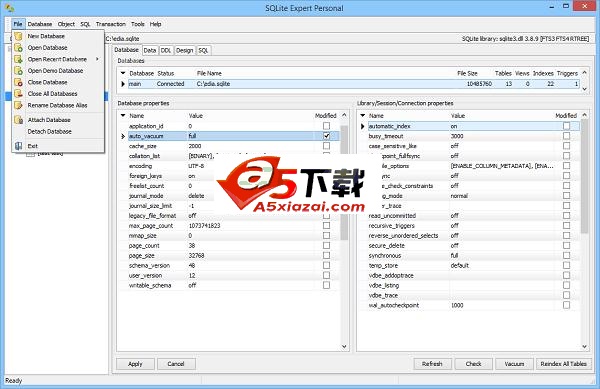
Task: Click the Exit door icon
Action: pos(18,146)
